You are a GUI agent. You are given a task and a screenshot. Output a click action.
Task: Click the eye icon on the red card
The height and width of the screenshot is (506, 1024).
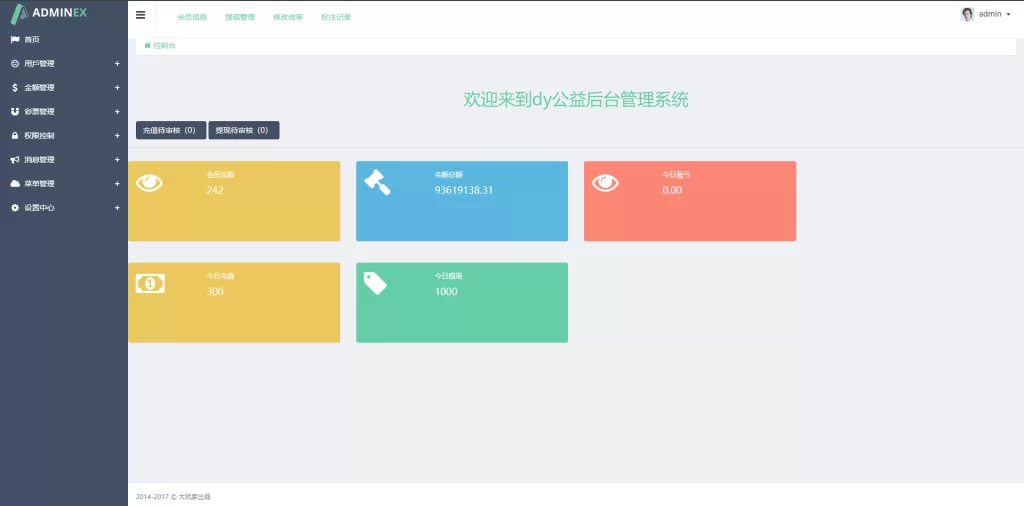click(x=605, y=183)
